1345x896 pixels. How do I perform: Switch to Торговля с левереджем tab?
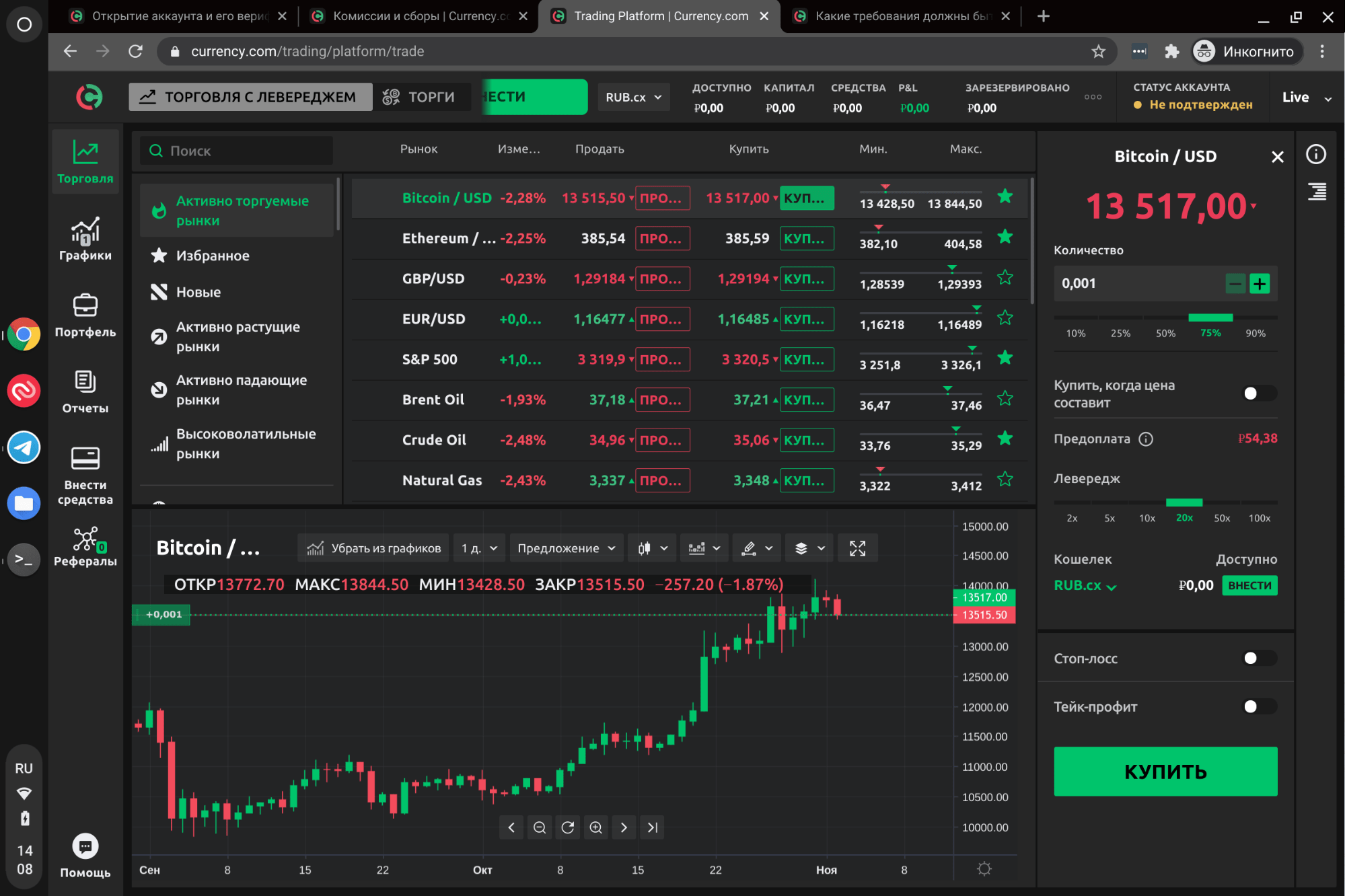[250, 97]
